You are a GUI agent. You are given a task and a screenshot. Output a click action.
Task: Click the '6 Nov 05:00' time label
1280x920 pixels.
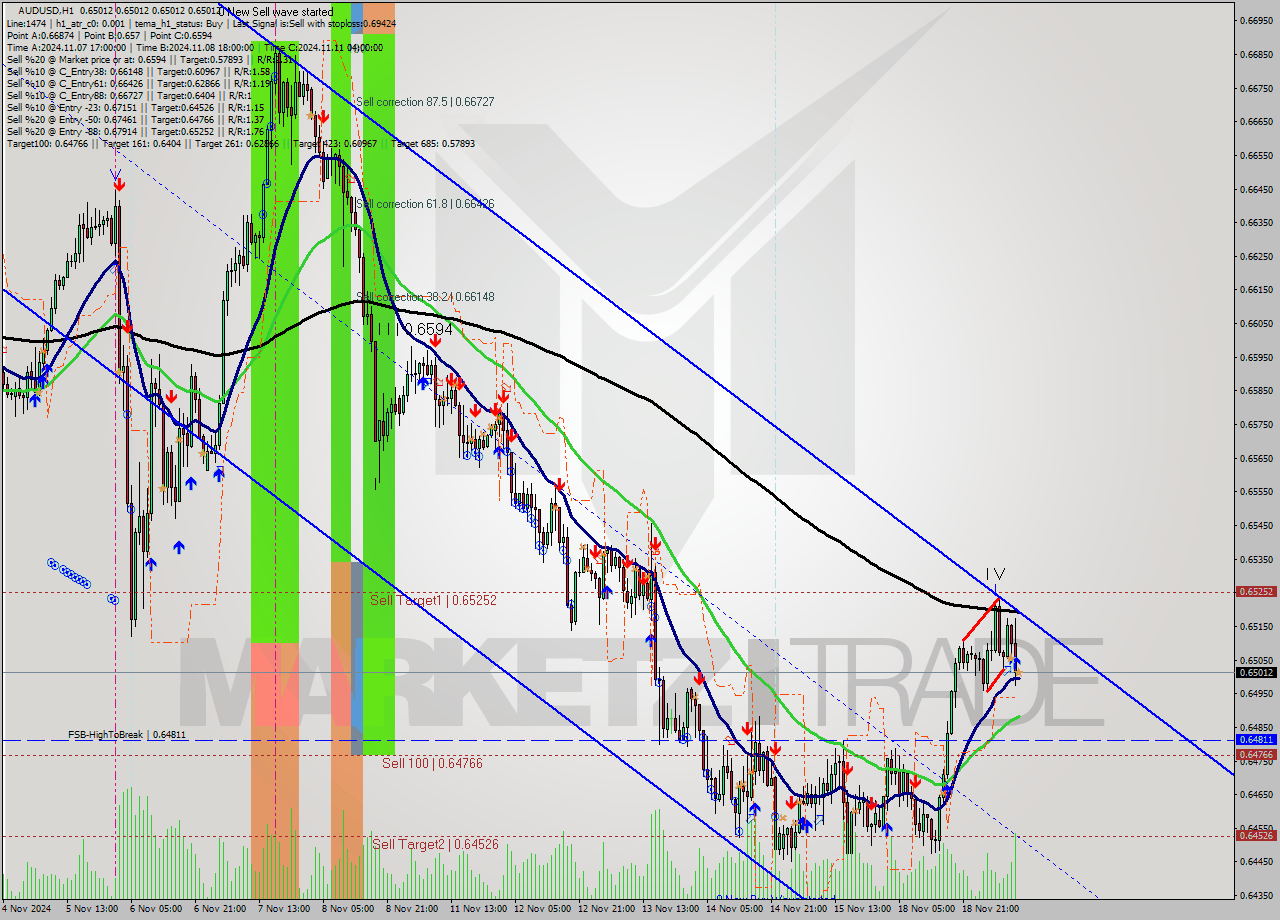click(158, 910)
